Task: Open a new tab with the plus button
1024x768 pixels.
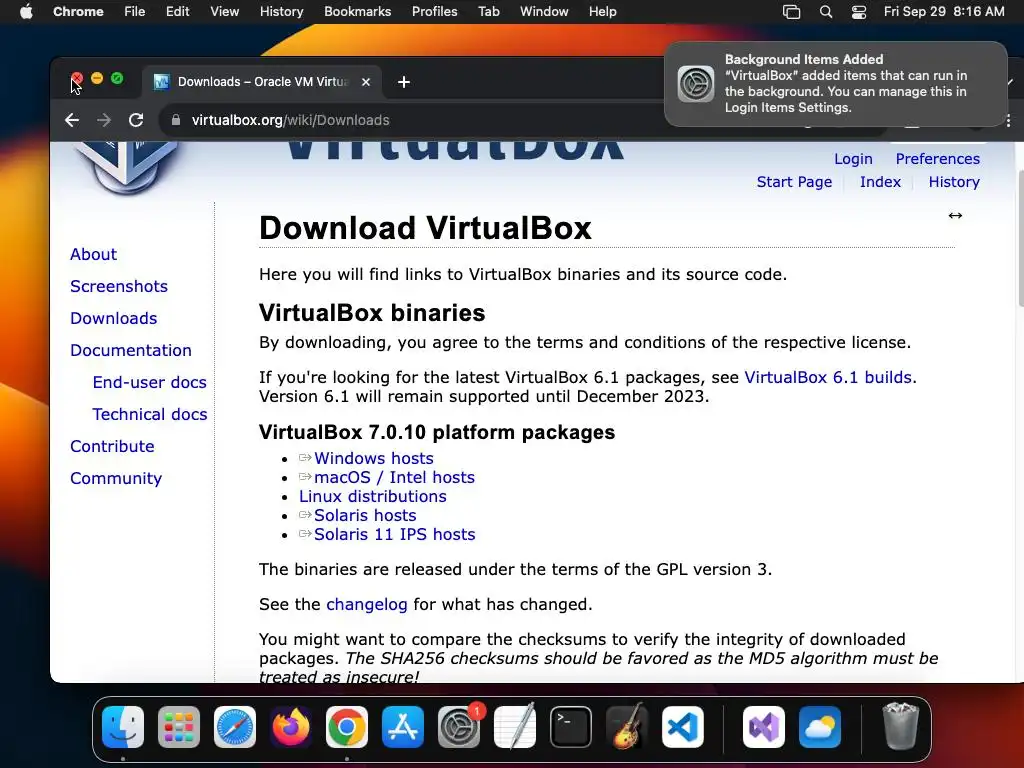Action: (404, 82)
